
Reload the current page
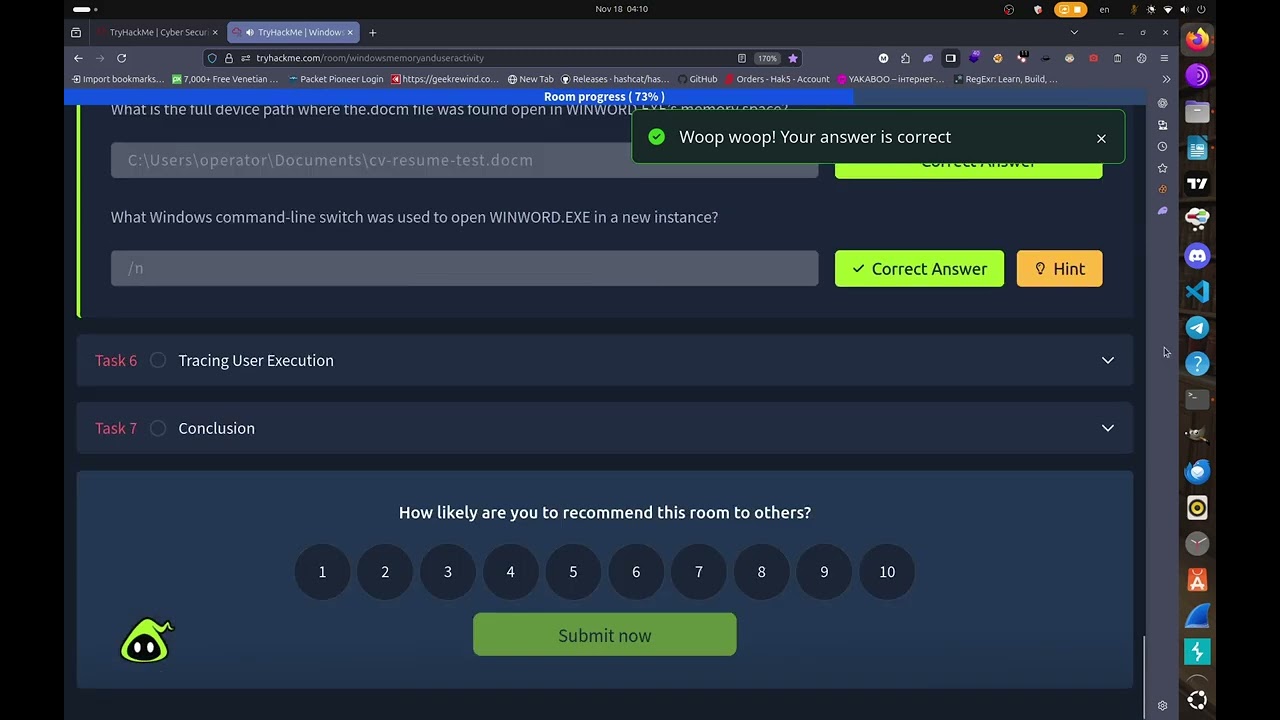click(x=121, y=58)
